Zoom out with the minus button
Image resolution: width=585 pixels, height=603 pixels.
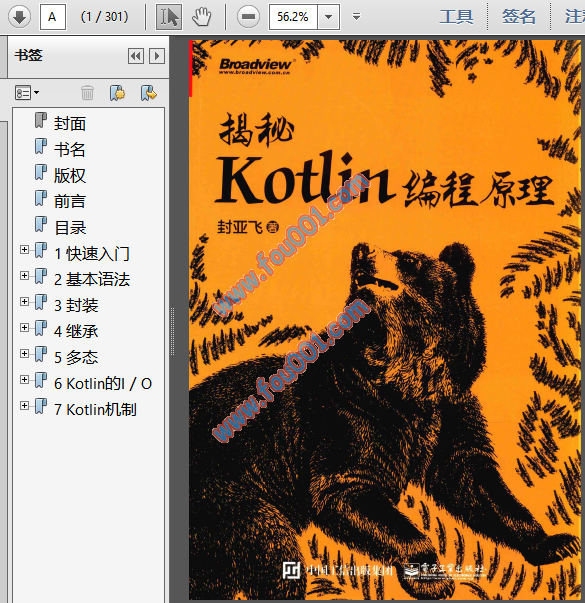pos(248,17)
